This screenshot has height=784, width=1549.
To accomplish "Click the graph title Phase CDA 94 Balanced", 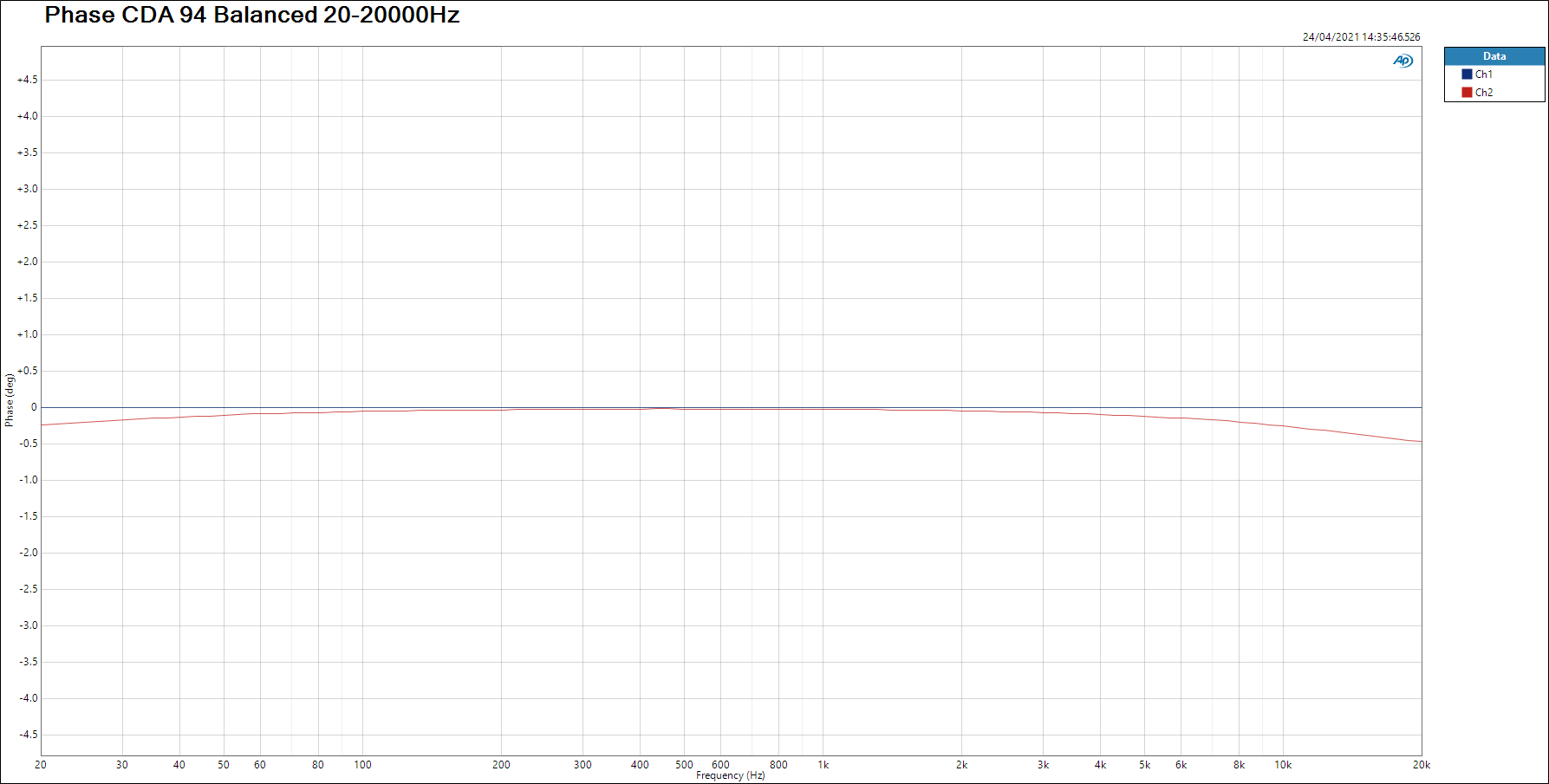I will click(x=251, y=15).
